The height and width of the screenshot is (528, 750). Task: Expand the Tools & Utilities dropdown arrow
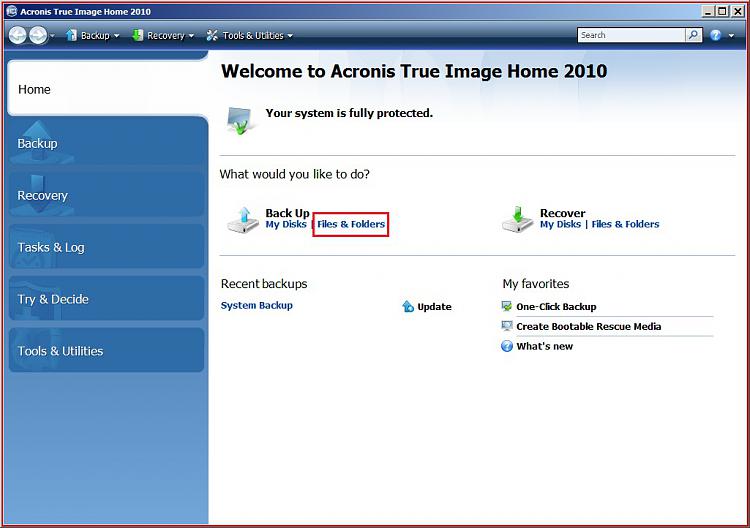(x=290, y=36)
